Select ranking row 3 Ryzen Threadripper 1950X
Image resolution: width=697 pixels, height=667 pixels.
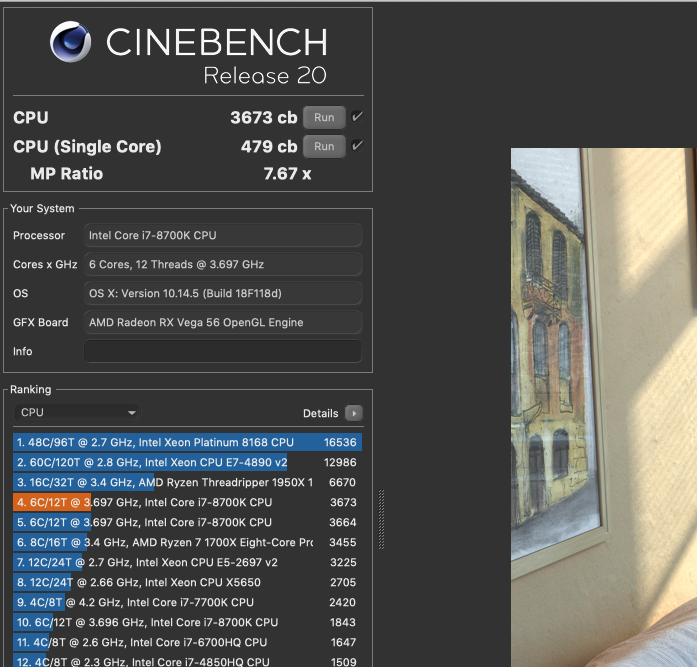[187, 482]
